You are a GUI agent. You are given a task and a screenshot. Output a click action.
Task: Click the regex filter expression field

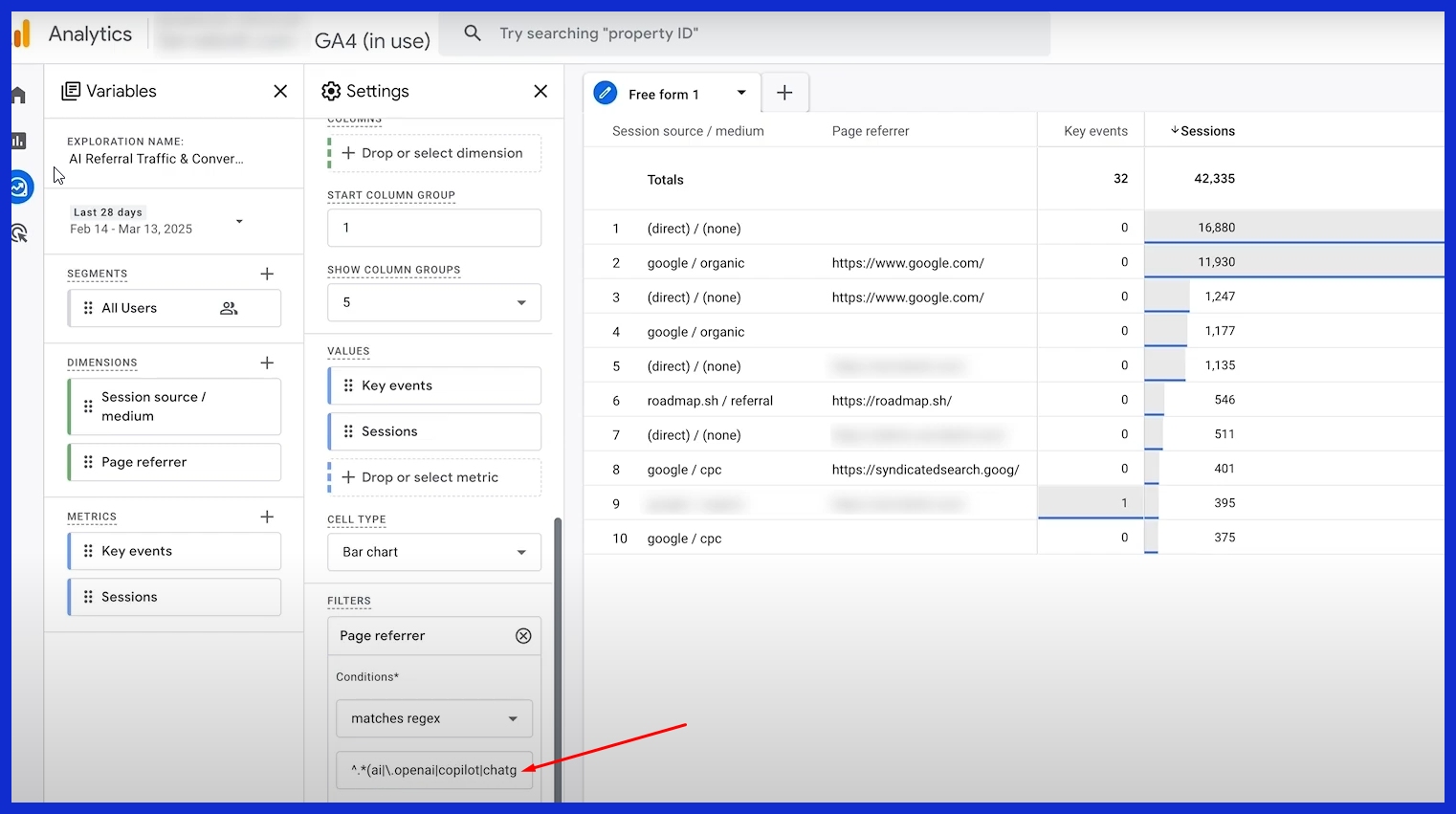tap(434, 770)
